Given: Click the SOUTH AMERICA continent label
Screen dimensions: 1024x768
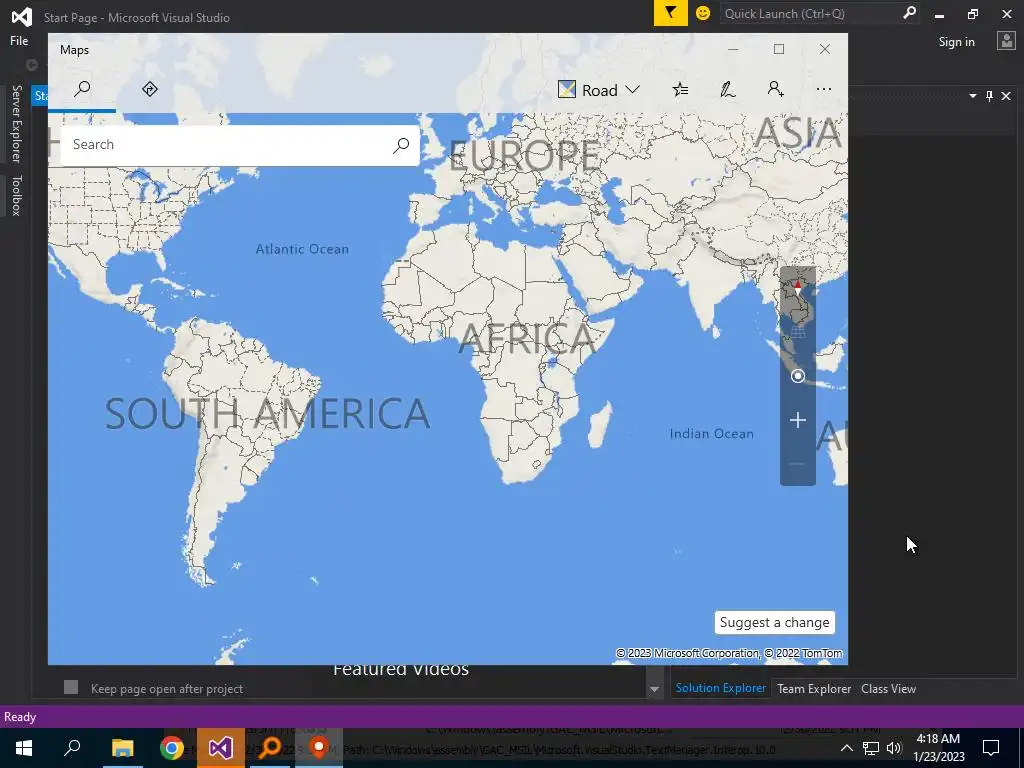Looking at the screenshot, I should coord(268,413).
